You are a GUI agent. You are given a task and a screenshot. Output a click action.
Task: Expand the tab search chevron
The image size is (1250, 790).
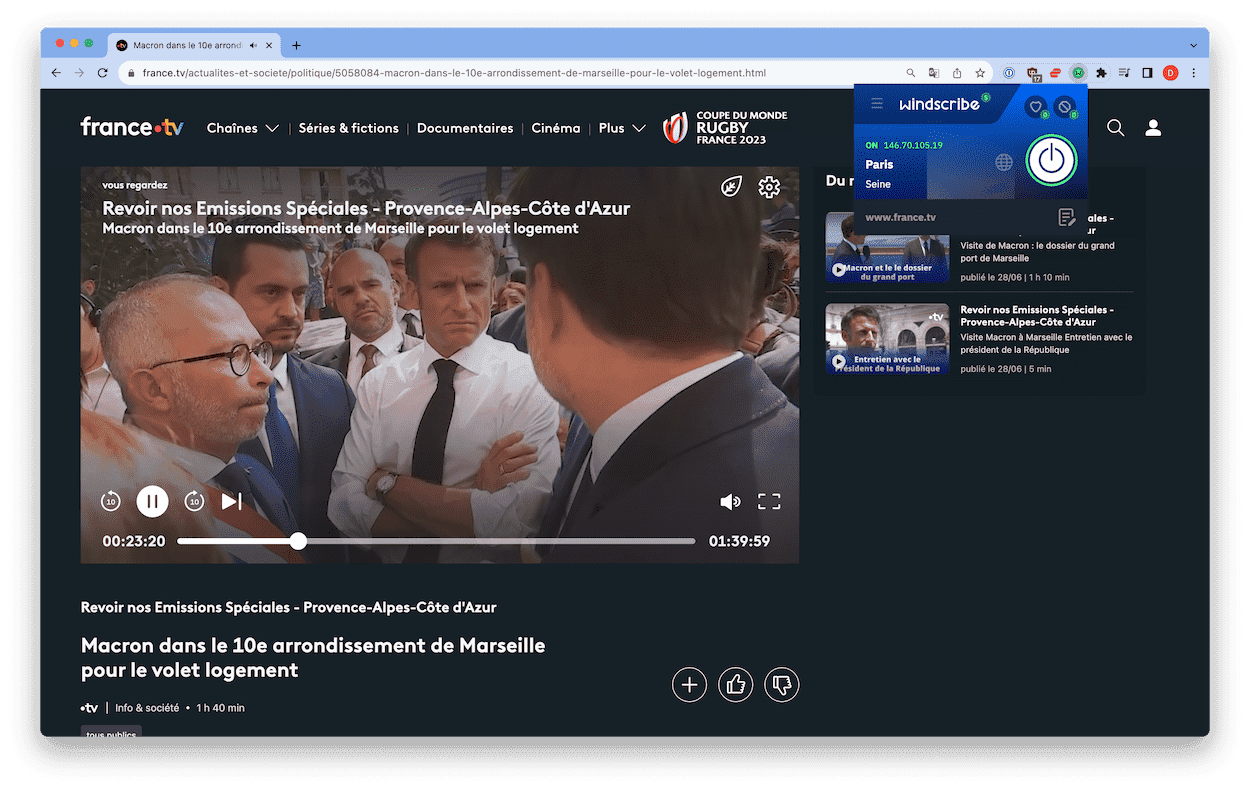pyautogui.click(x=1193, y=45)
